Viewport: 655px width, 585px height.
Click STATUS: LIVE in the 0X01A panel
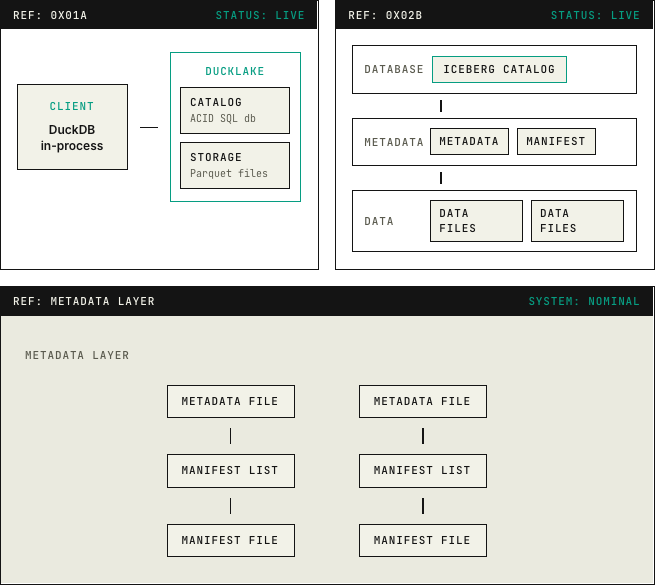[260, 15]
